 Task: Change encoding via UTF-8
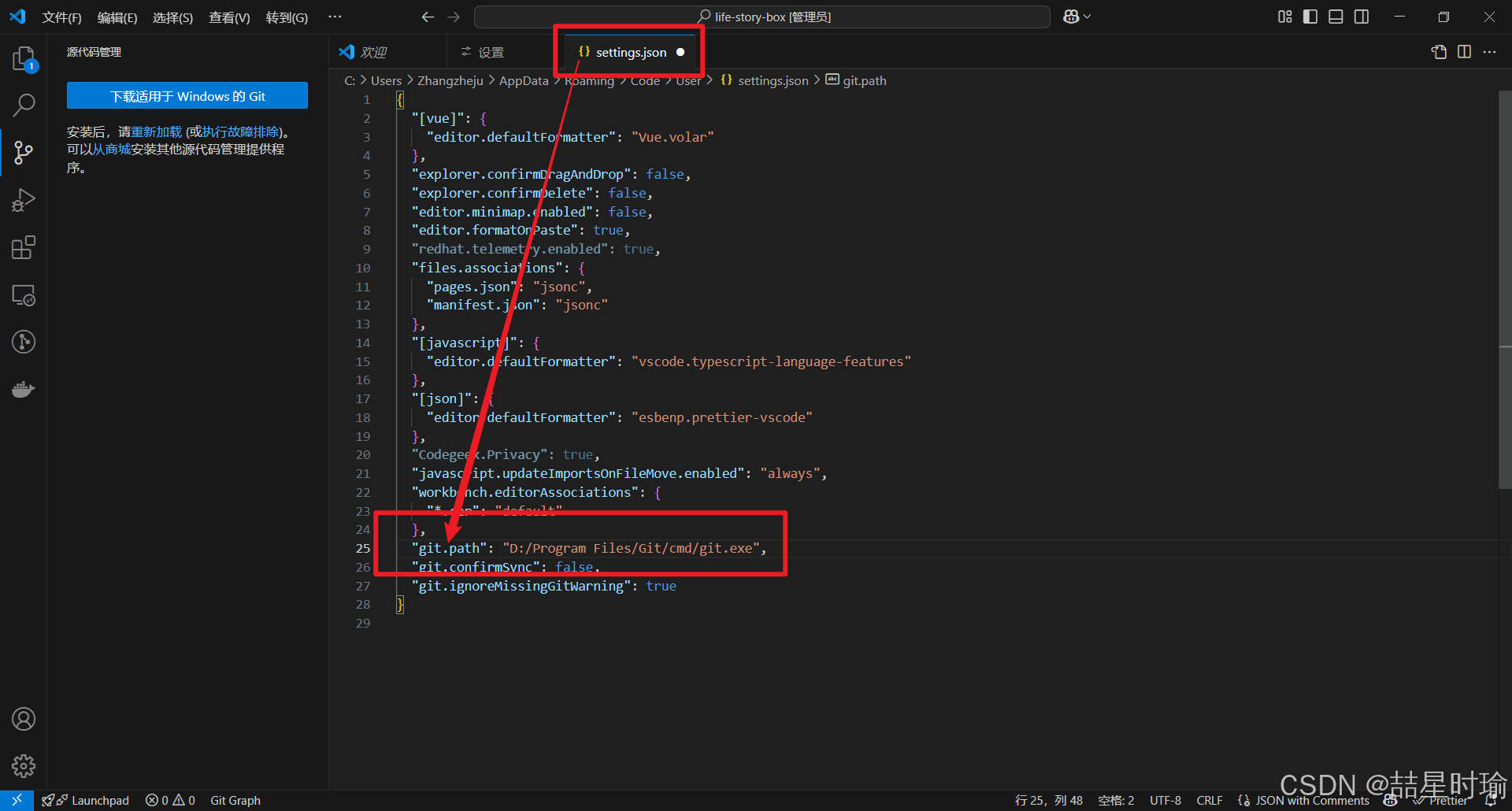1165,800
